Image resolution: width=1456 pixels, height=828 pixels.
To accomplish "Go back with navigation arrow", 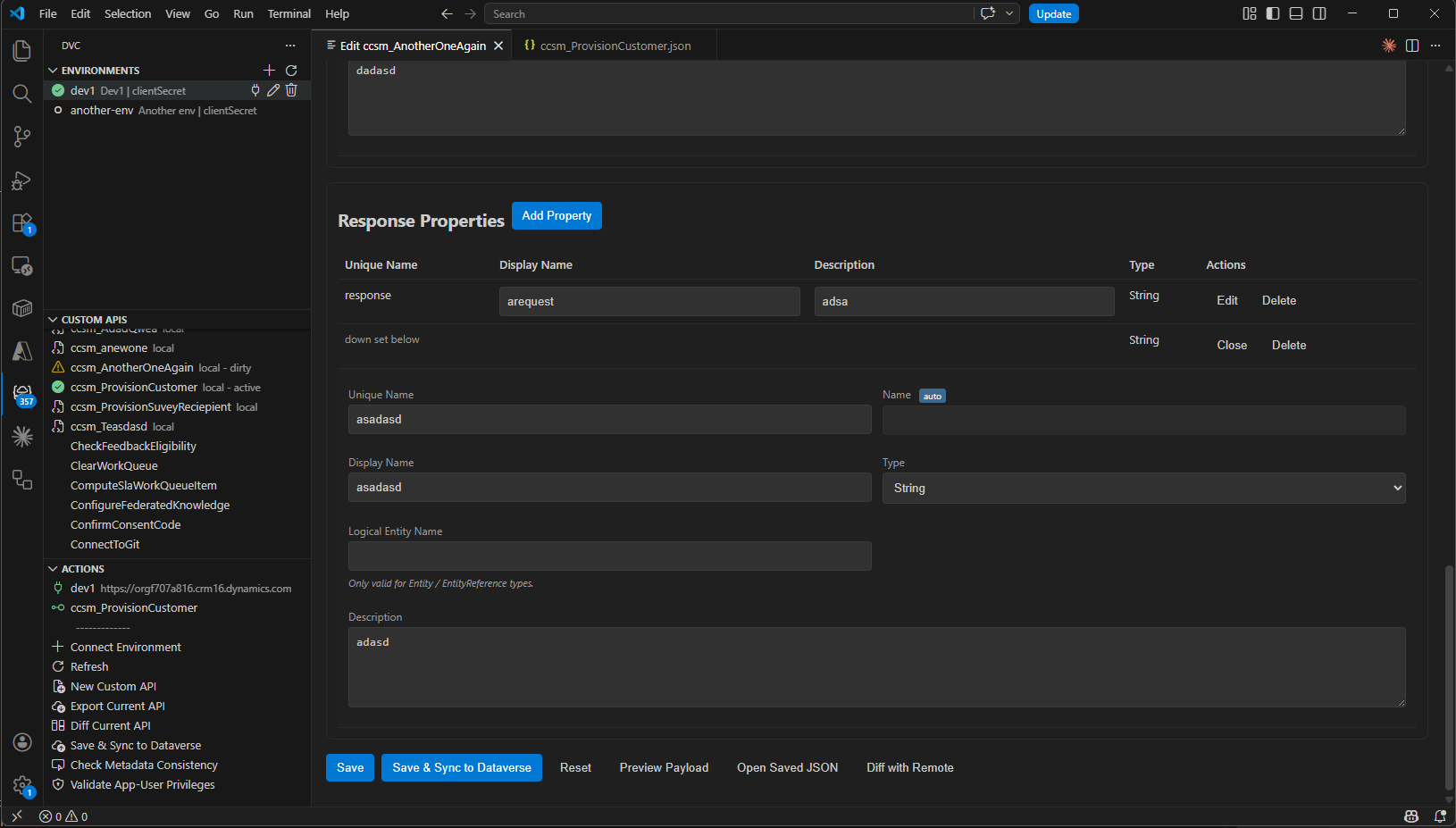I will click(447, 13).
